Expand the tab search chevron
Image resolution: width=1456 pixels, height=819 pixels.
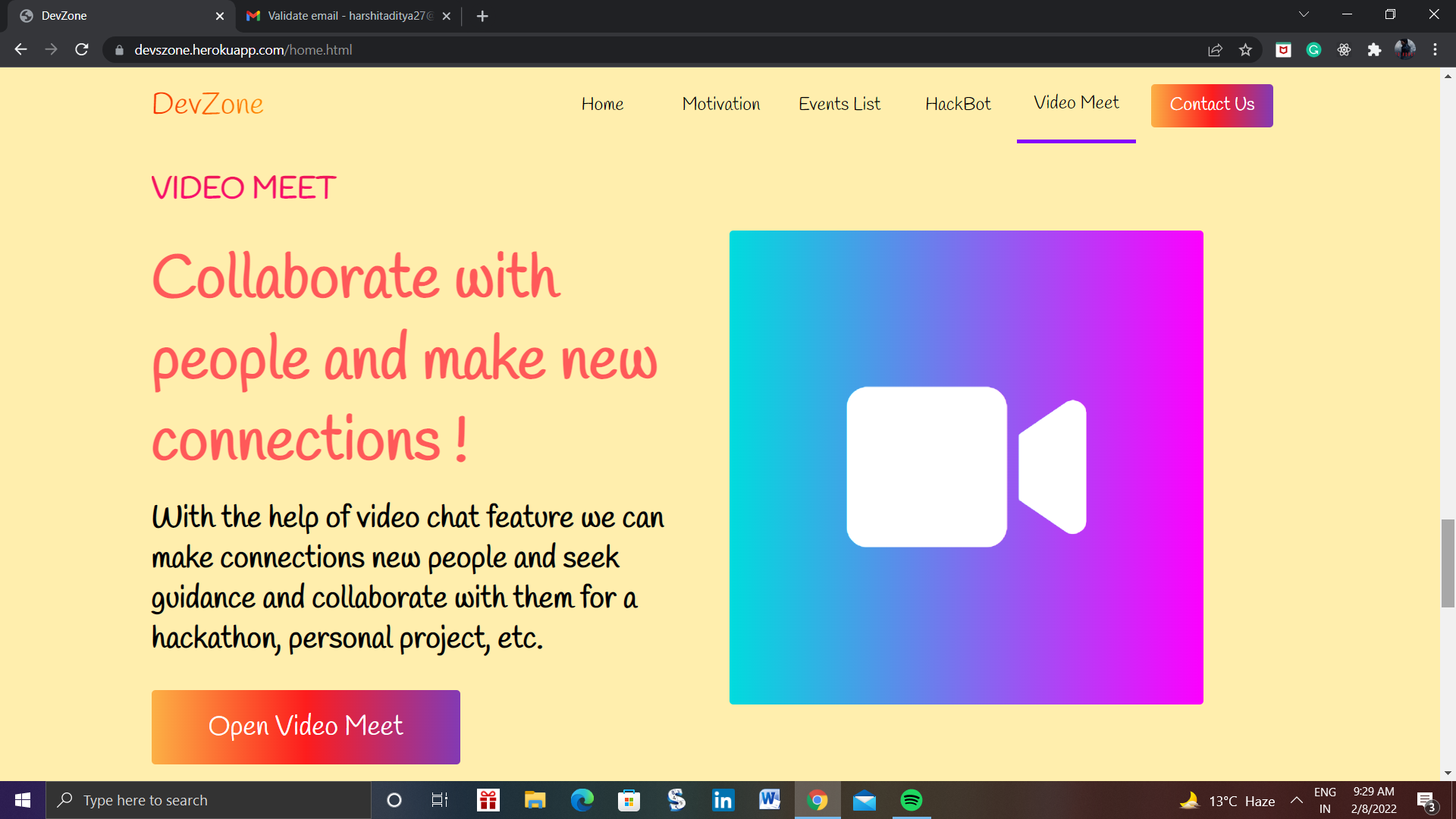pyautogui.click(x=1304, y=14)
